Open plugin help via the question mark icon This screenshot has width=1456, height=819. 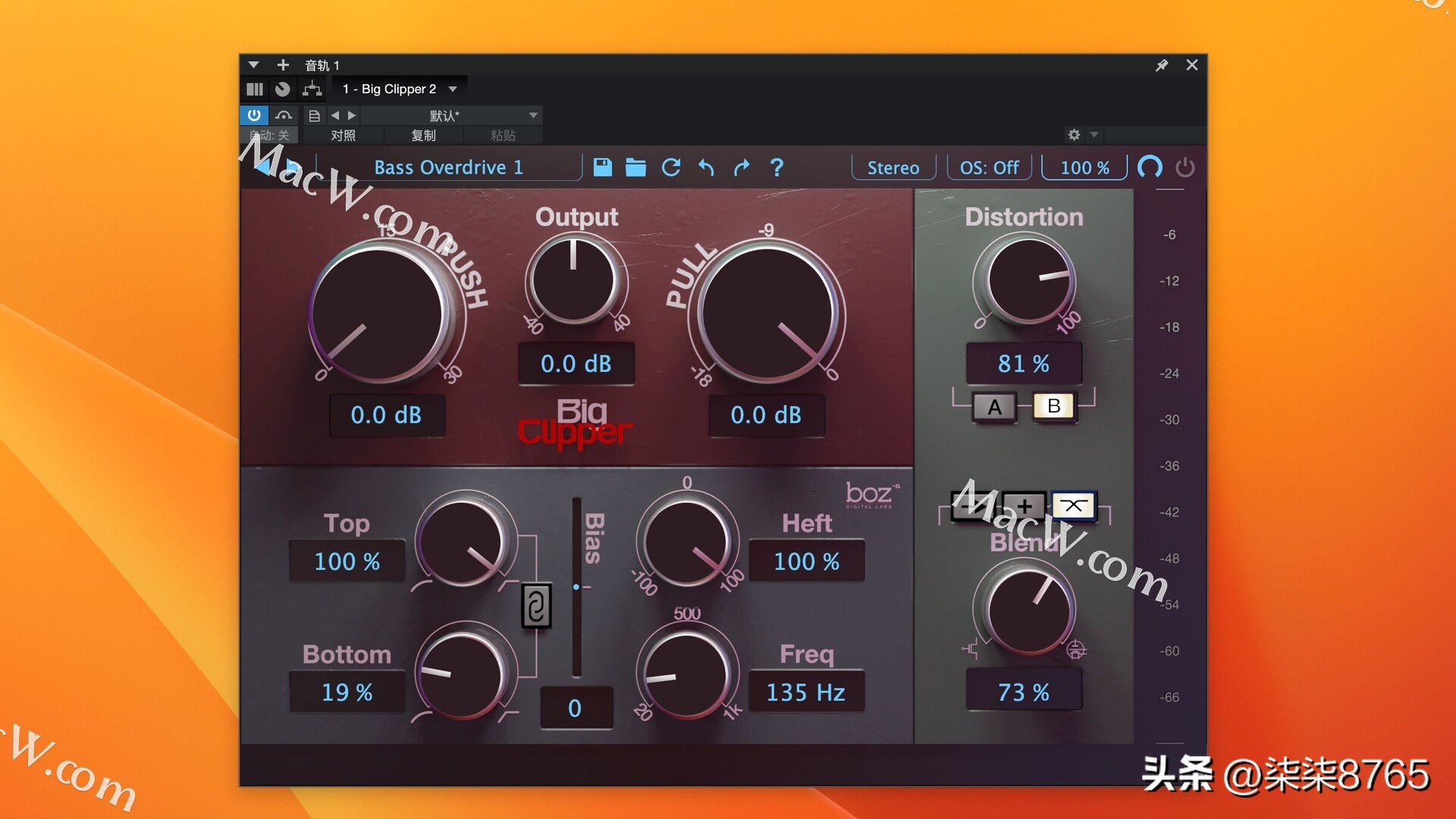tap(777, 168)
